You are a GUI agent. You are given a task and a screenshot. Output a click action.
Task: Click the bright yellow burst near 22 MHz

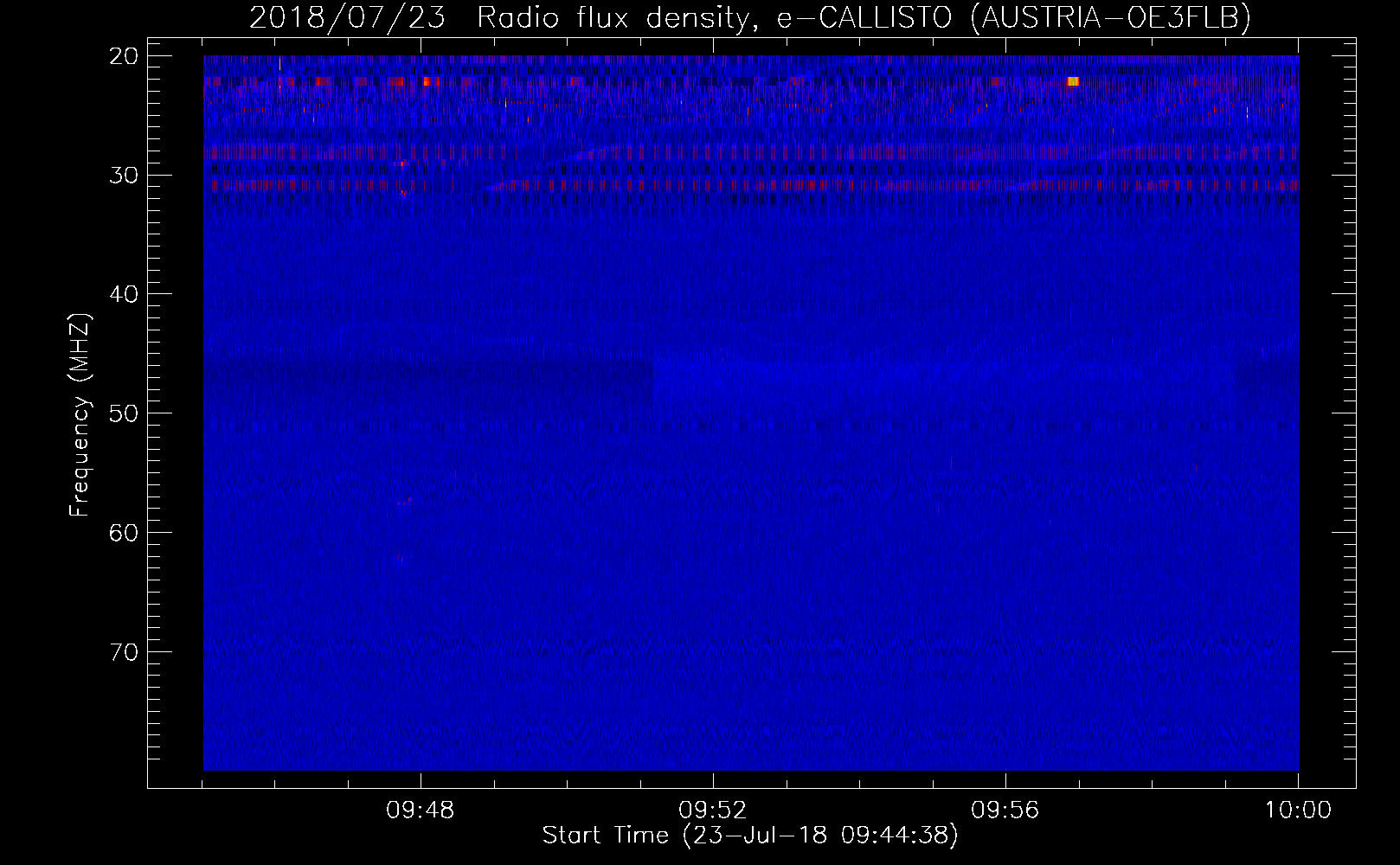point(1073,81)
